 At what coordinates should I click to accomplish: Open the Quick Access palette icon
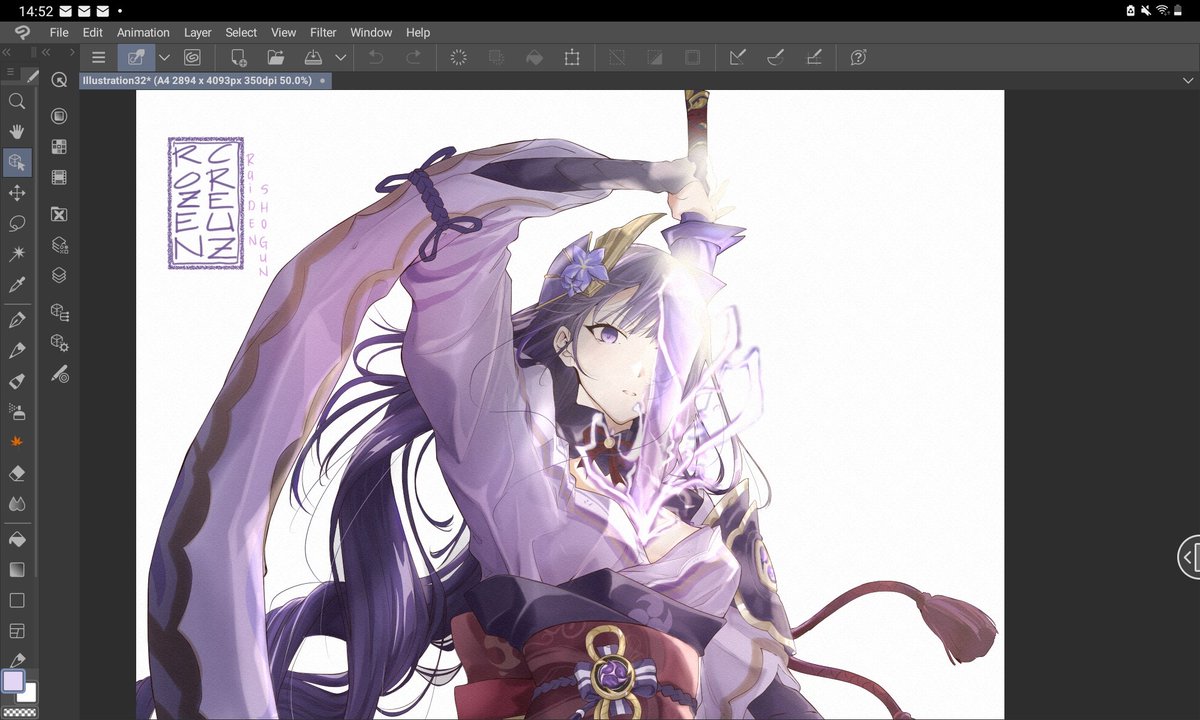[59, 80]
